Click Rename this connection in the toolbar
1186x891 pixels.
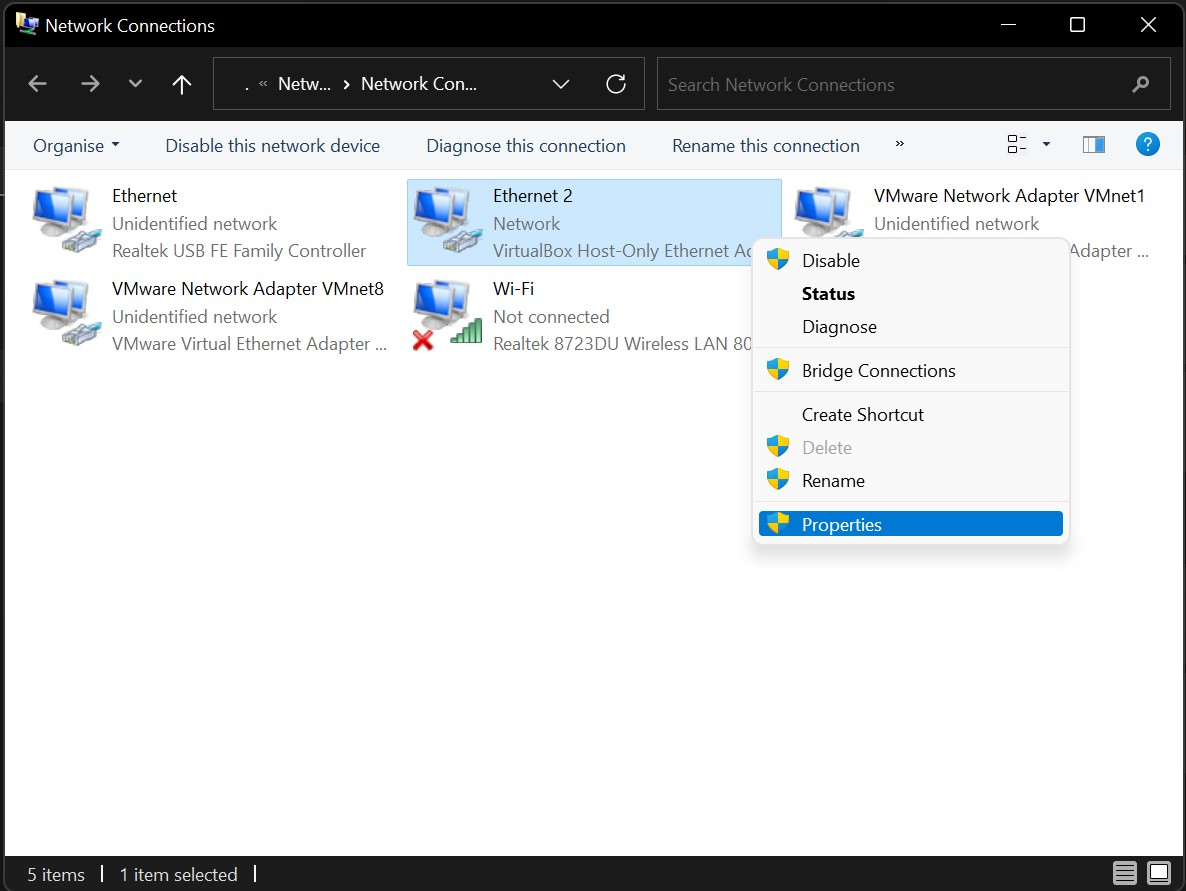(x=765, y=145)
